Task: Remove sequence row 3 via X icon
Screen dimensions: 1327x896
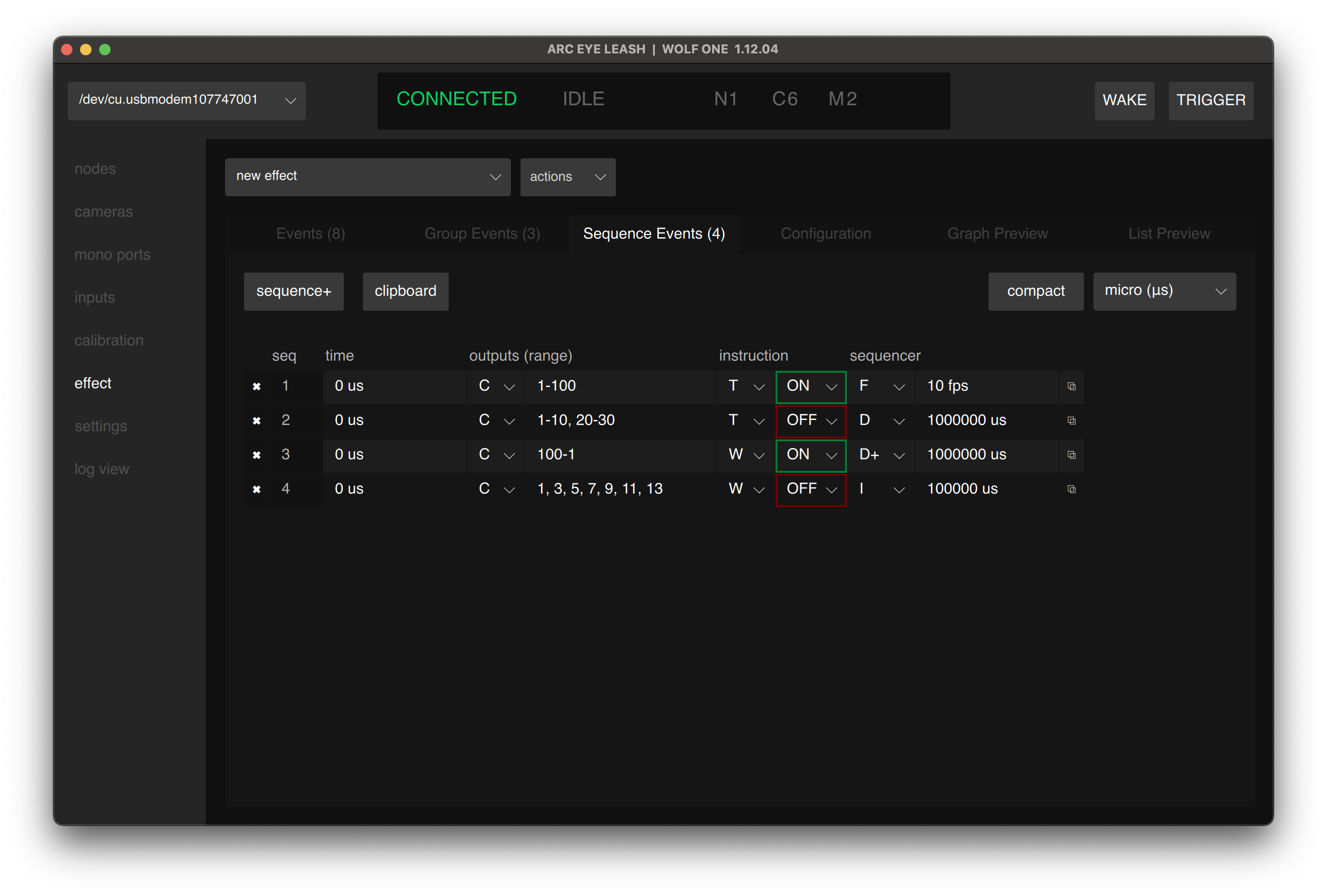Action: pyautogui.click(x=256, y=455)
